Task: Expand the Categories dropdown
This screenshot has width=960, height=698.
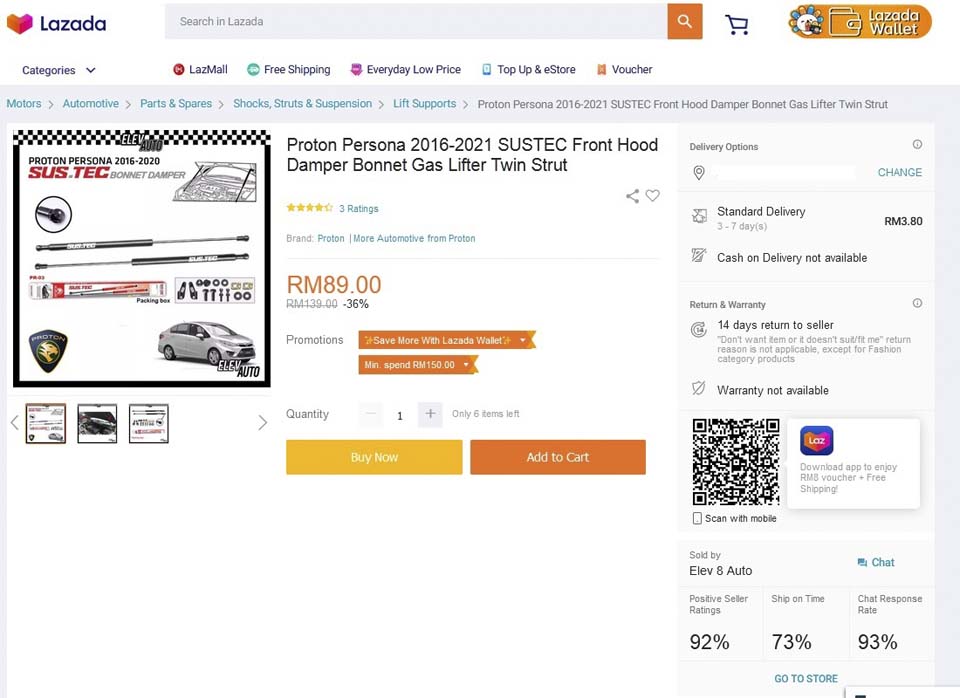Action: click(x=59, y=70)
